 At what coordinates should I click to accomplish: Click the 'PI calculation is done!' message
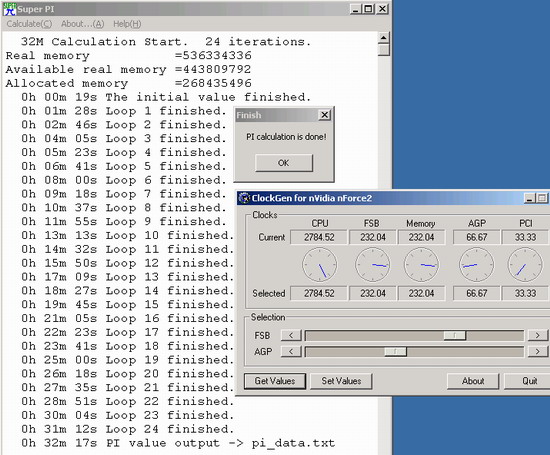click(286, 136)
